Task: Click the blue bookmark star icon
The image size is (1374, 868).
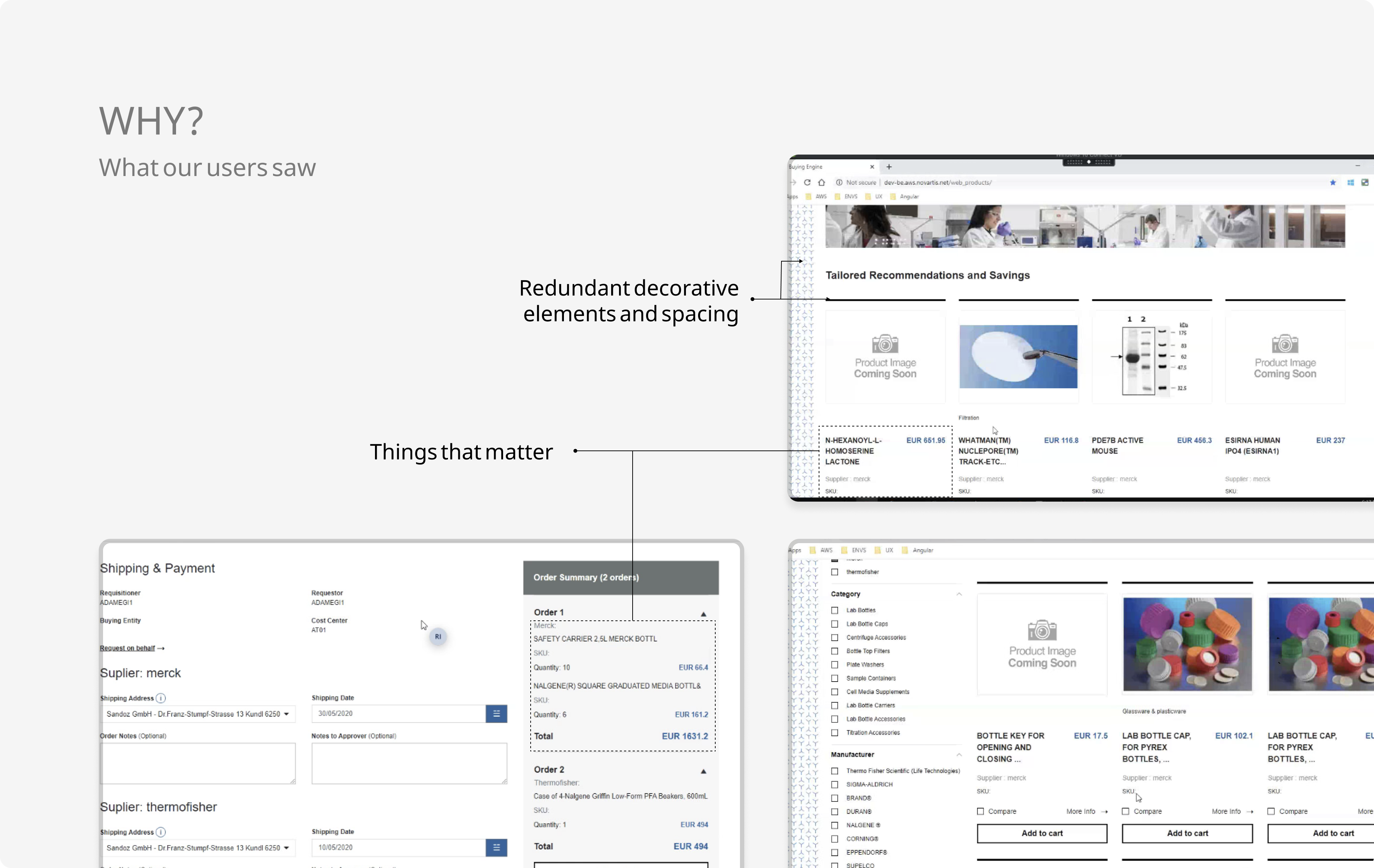Action: 1333,182
